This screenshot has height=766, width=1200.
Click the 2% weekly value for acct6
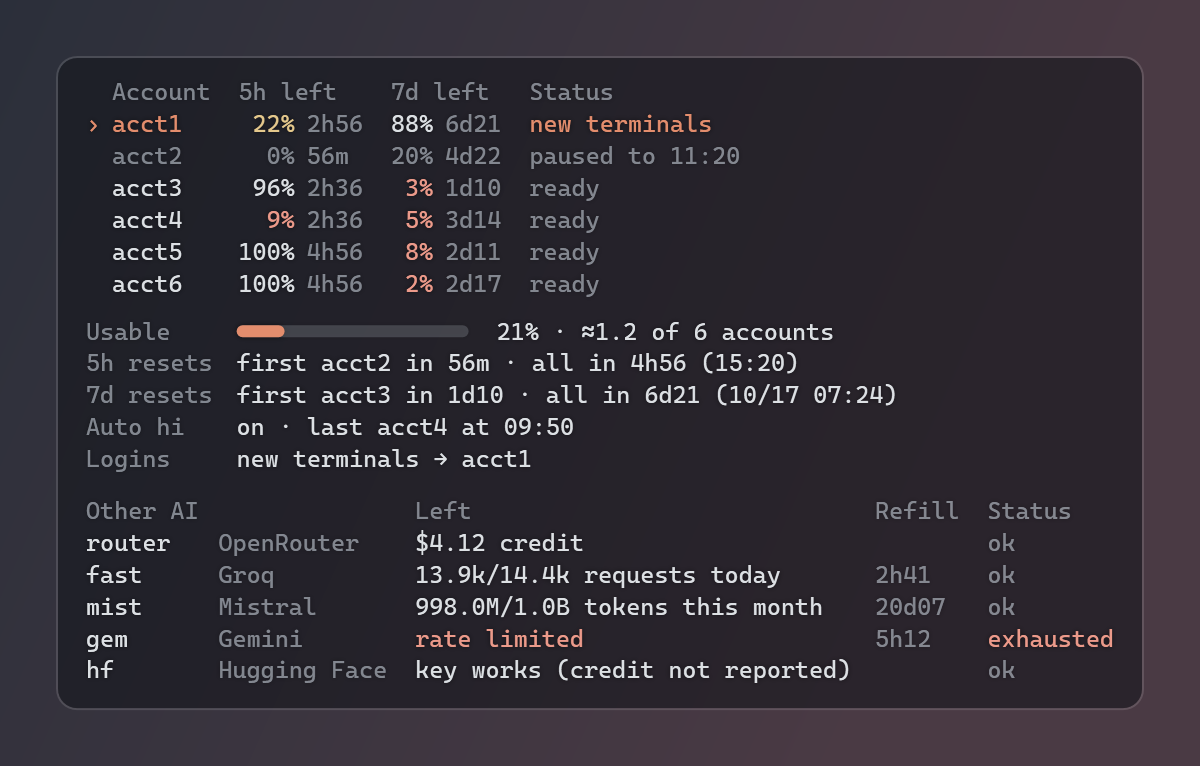click(419, 285)
